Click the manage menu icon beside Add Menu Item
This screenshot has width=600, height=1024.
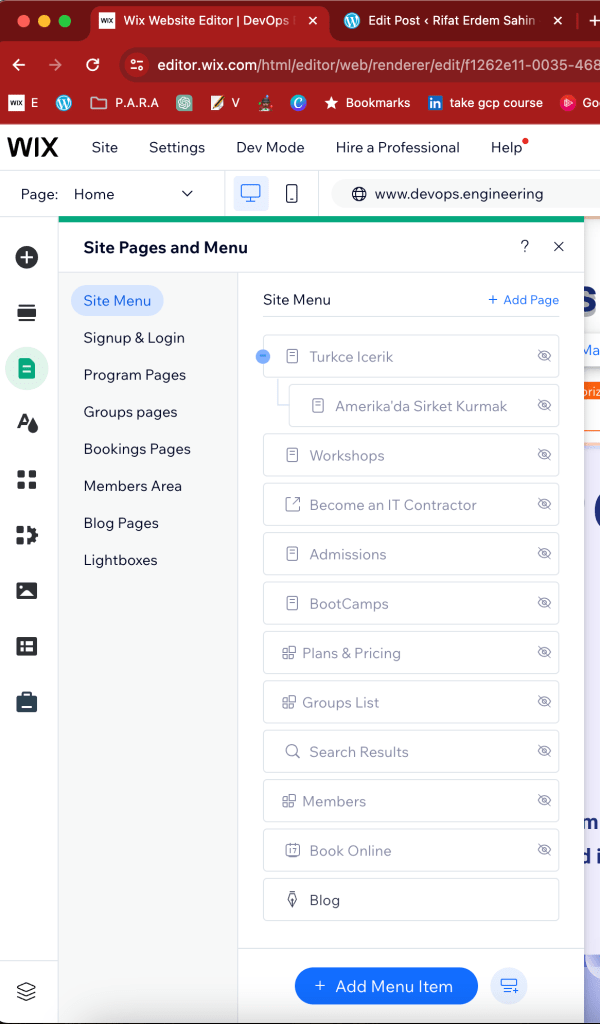click(x=509, y=985)
